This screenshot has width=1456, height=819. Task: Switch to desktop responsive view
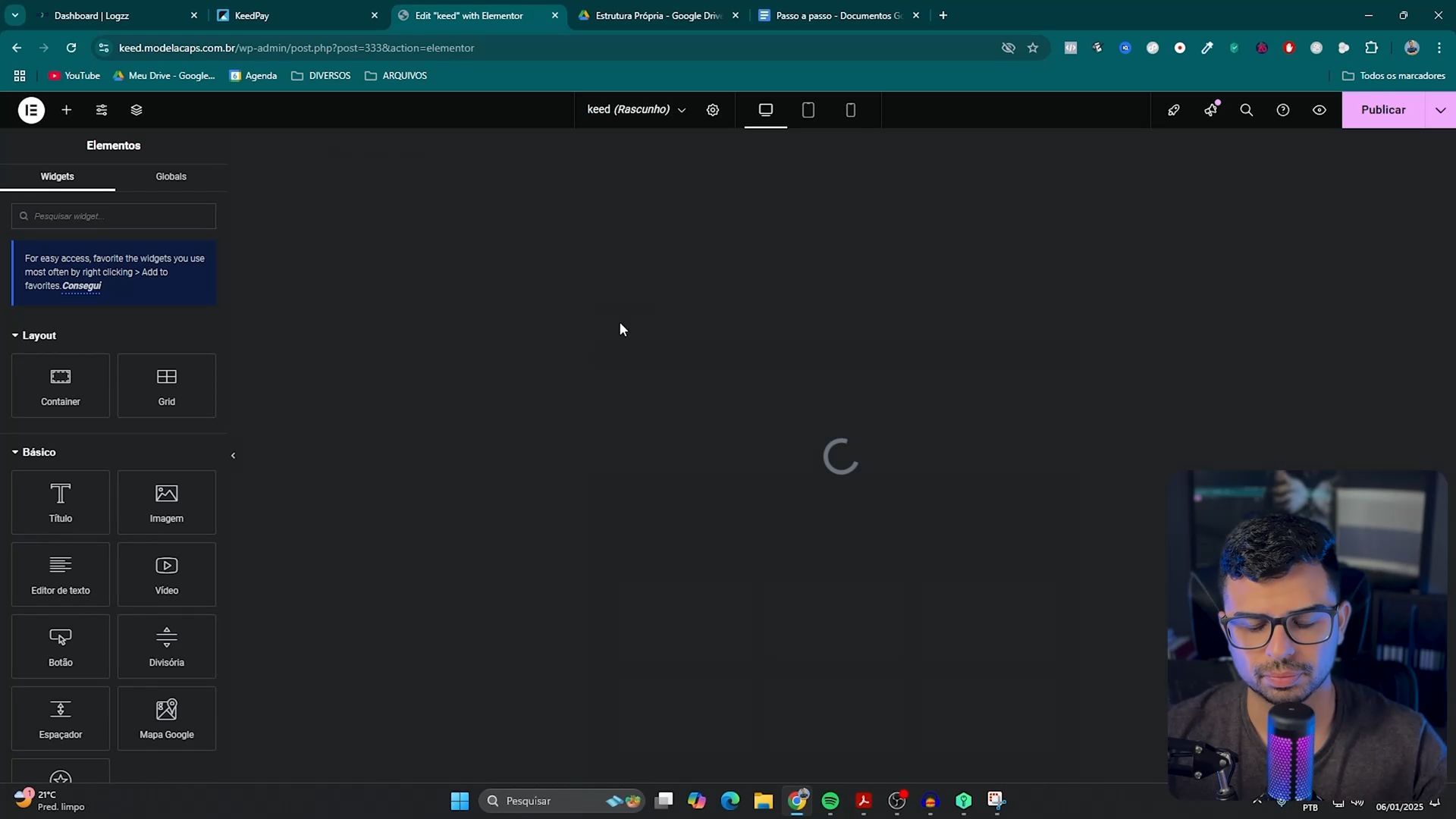coord(766,110)
